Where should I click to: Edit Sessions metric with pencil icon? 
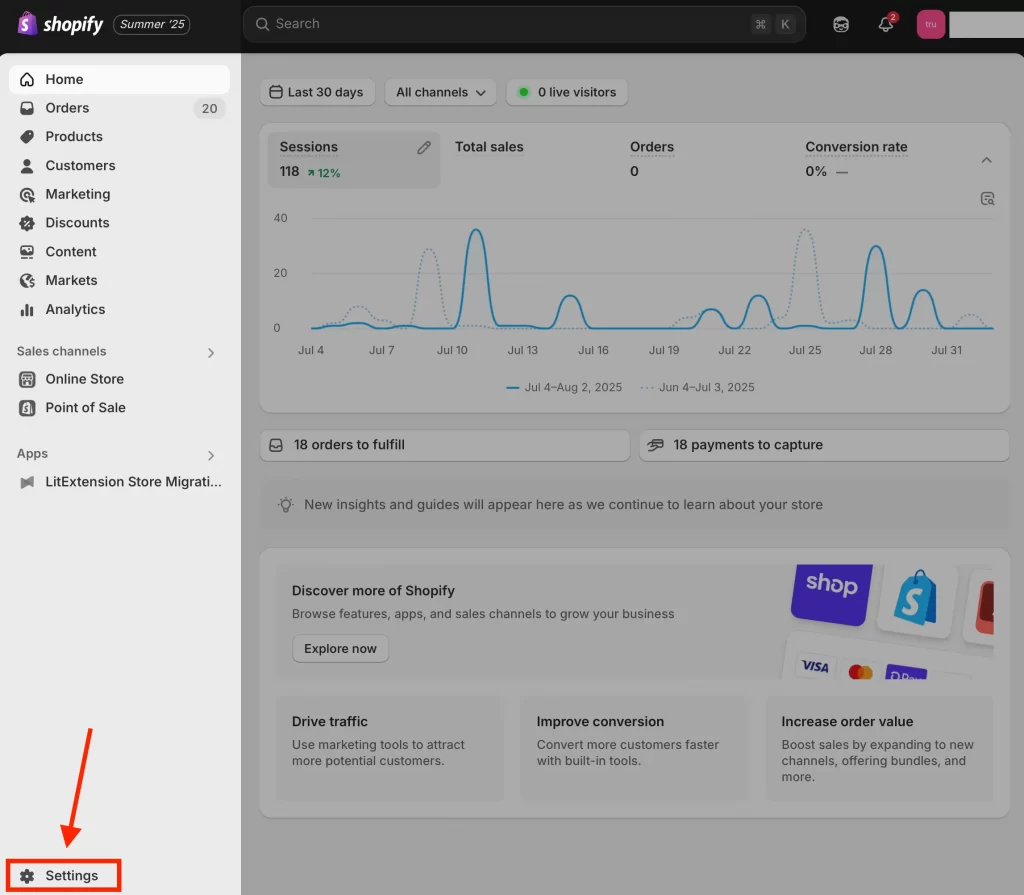(424, 148)
